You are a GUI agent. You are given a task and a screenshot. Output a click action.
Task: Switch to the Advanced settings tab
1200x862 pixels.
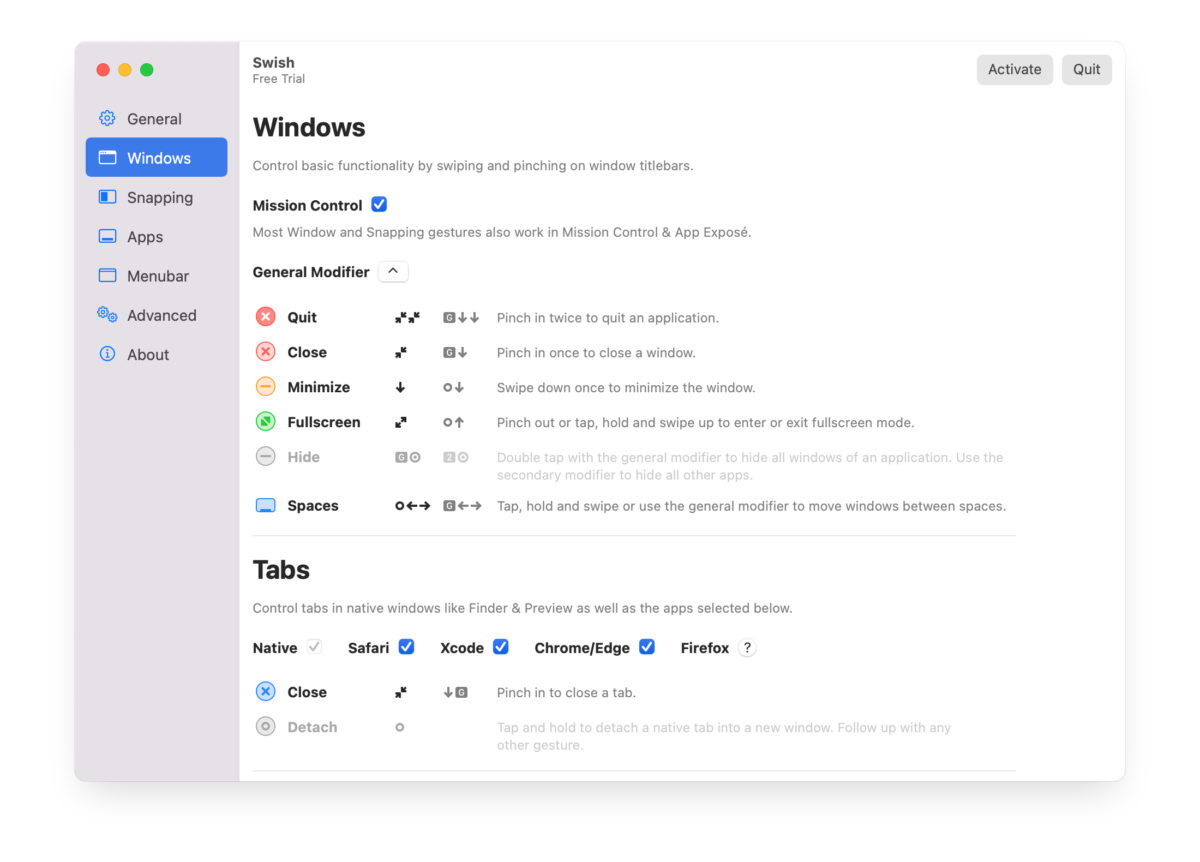tap(157, 315)
